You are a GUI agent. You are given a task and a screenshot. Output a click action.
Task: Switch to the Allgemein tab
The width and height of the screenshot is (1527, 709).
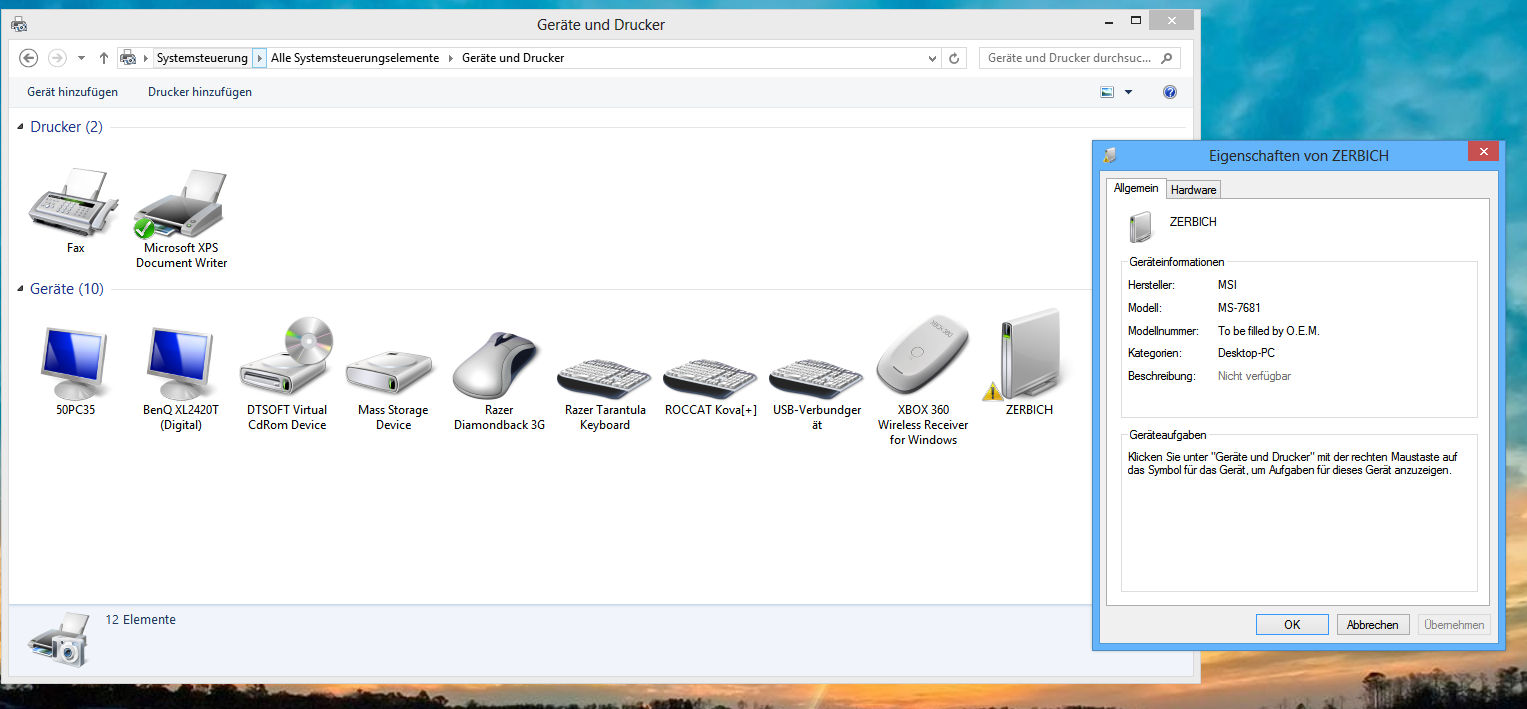pyautogui.click(x=1136, y=188)
